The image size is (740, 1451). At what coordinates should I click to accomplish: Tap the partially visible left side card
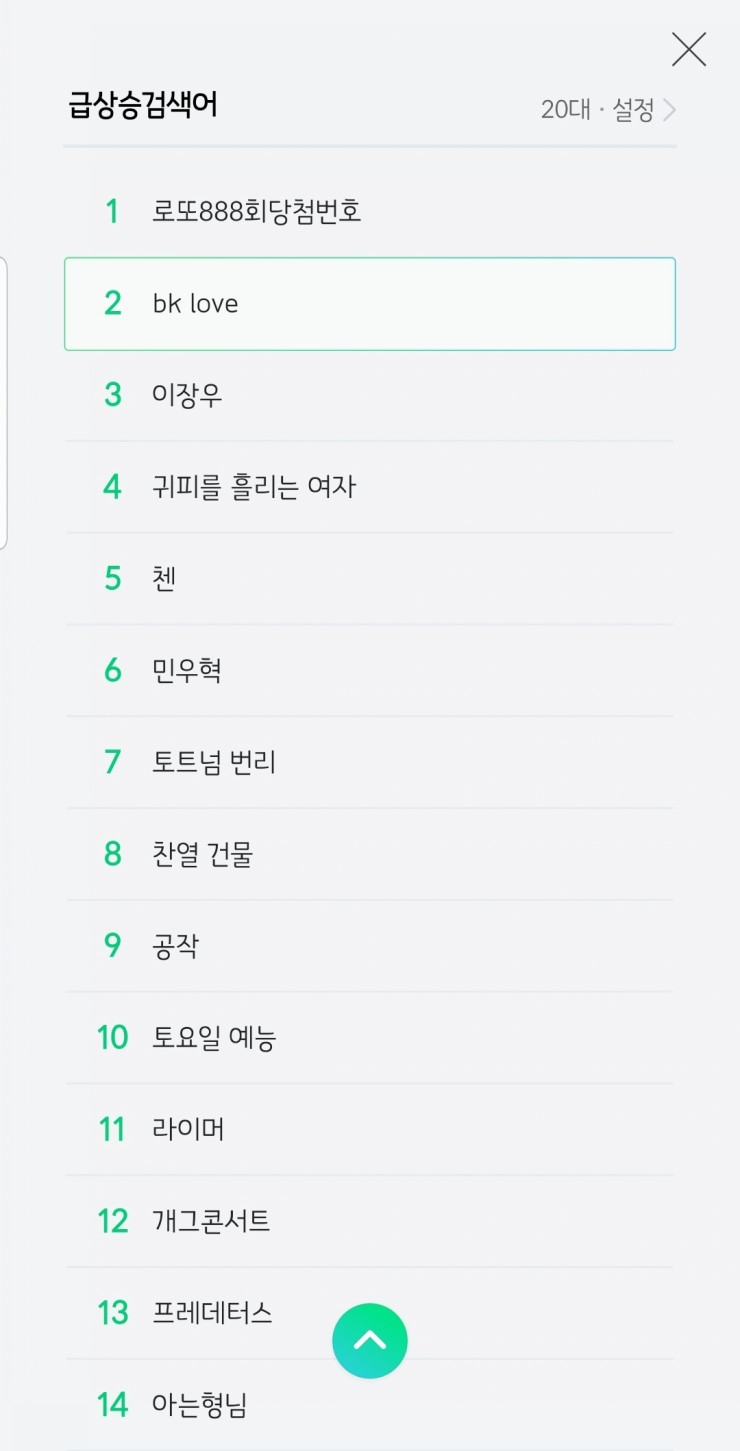pyautogui.click(x=3, y=403)
